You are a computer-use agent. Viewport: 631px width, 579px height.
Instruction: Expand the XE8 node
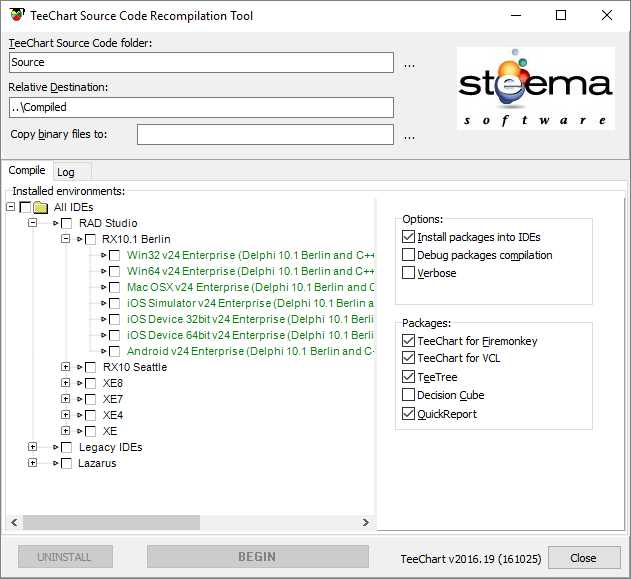click(x=65, y=383)
